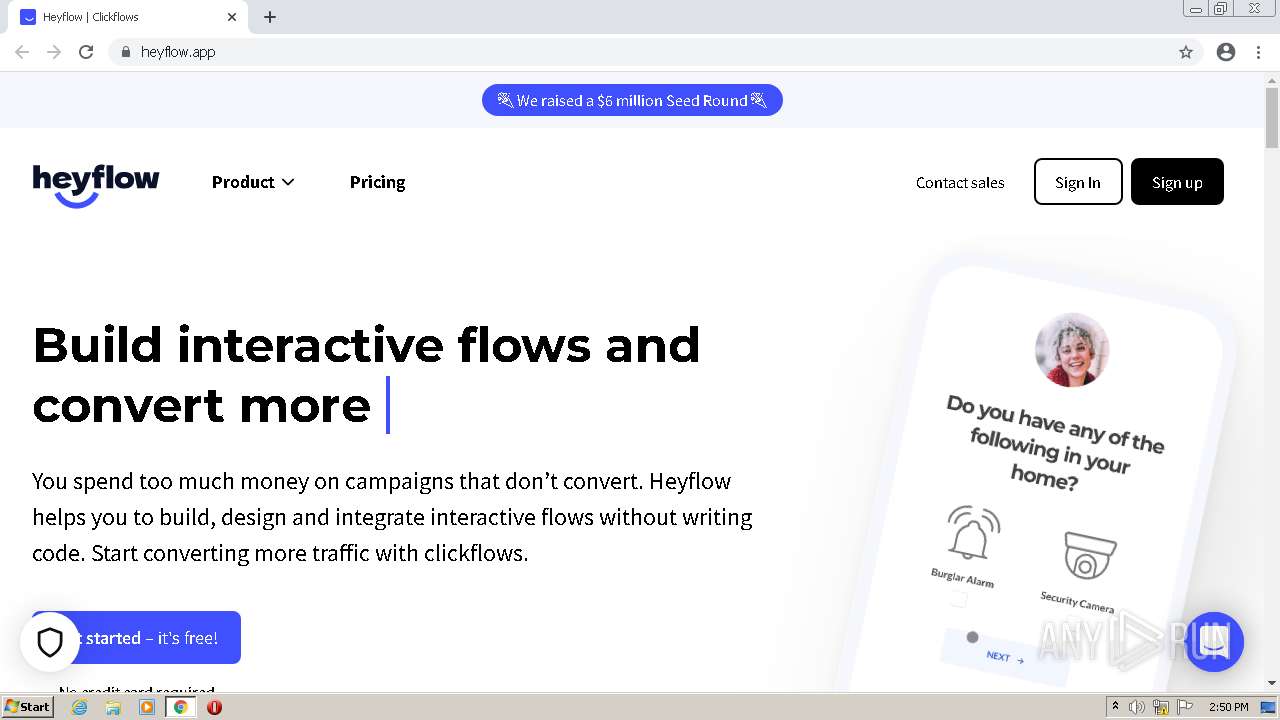Click Get started – it's free button

coord(136,637)
